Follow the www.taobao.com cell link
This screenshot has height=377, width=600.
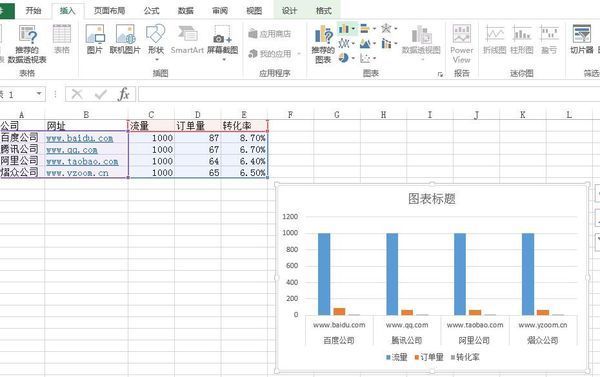point(82,162)
